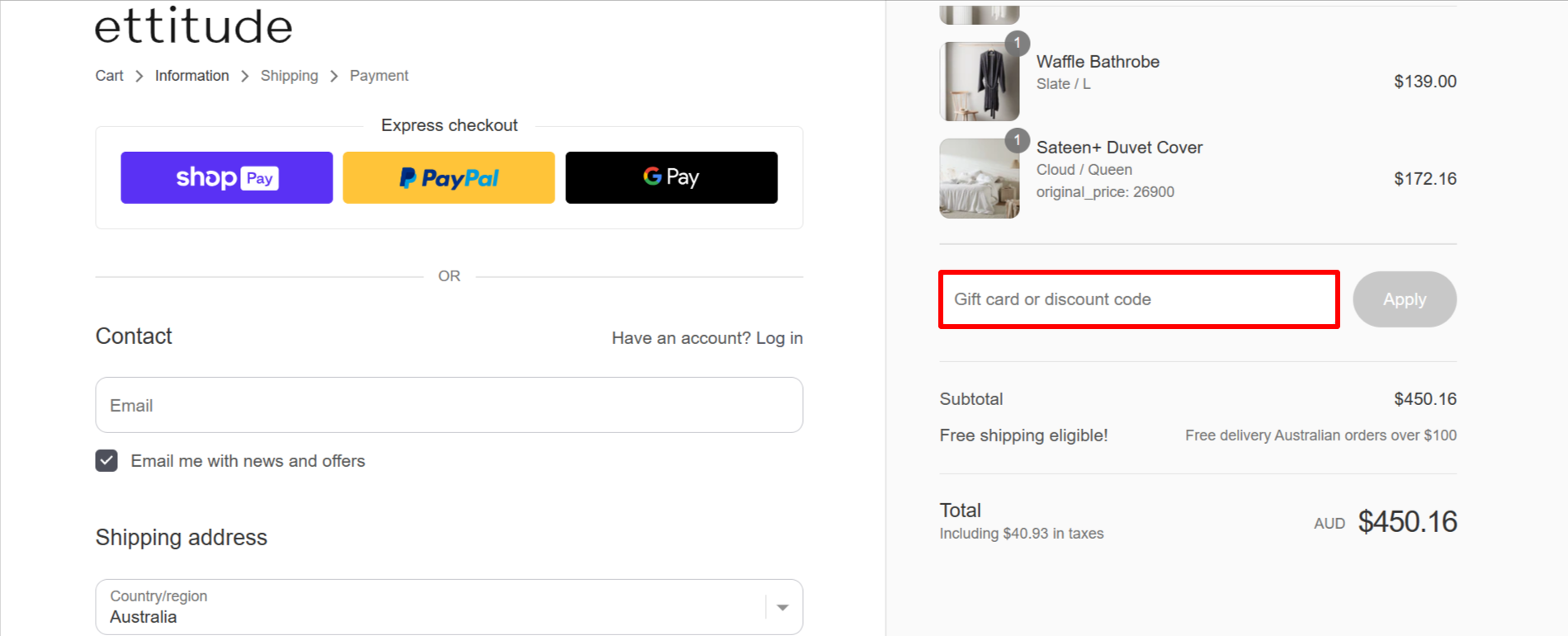Click the 'Sateen+ Duvet Cover' product name

(1119, 148)
